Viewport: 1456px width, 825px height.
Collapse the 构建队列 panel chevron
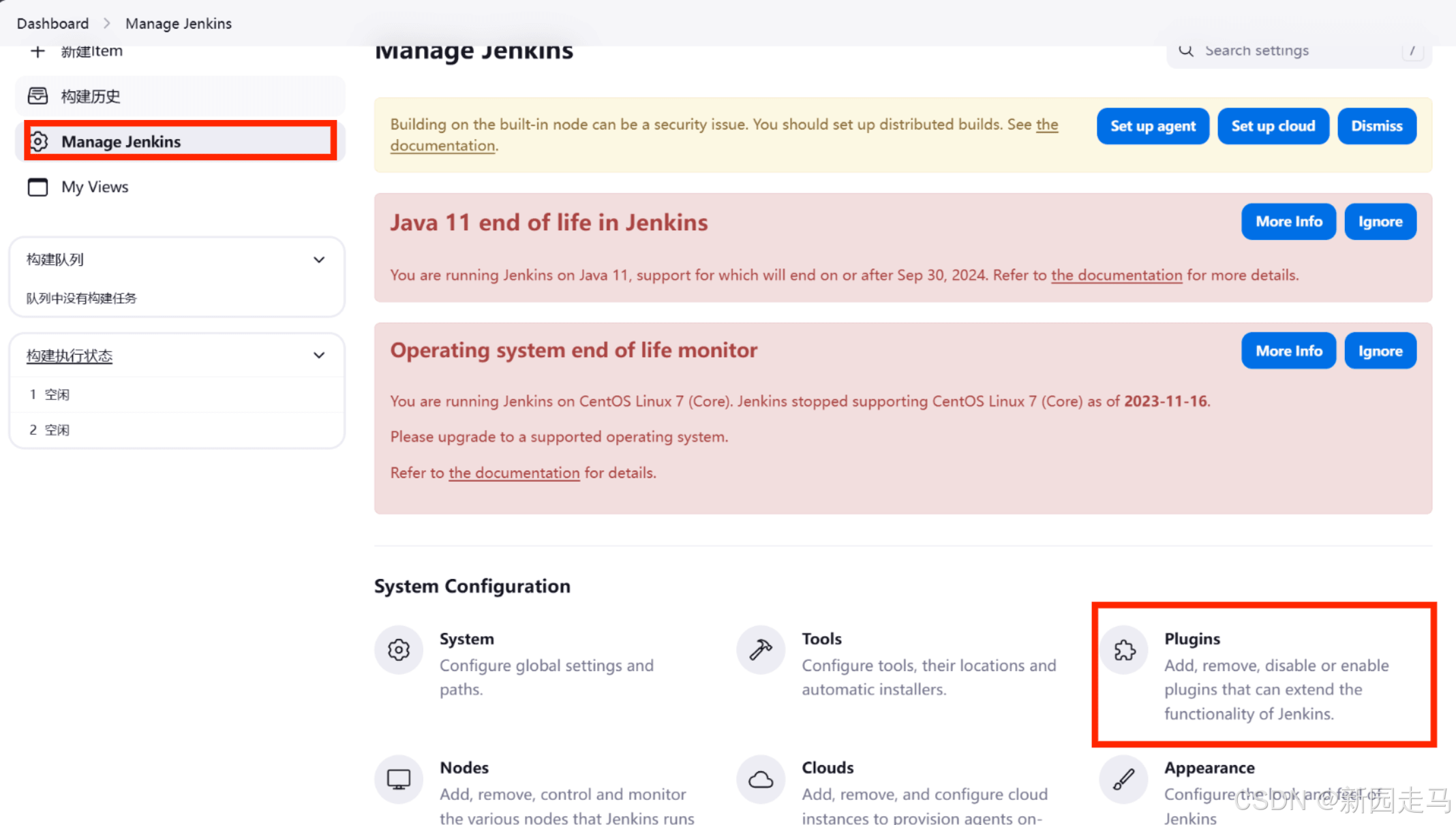click(319, 260)
